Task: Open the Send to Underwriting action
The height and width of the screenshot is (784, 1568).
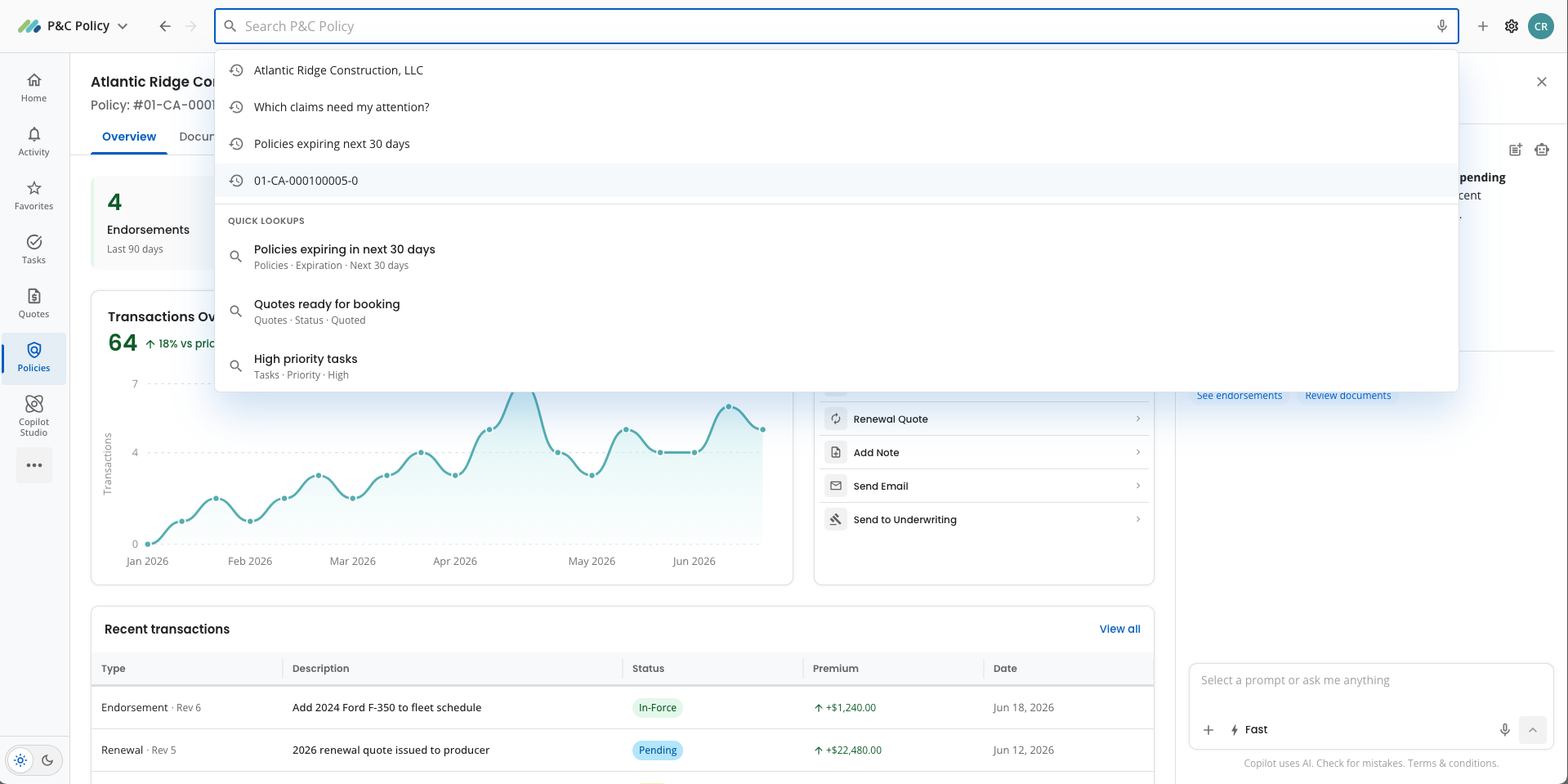Action: click(x=984, y=519)
